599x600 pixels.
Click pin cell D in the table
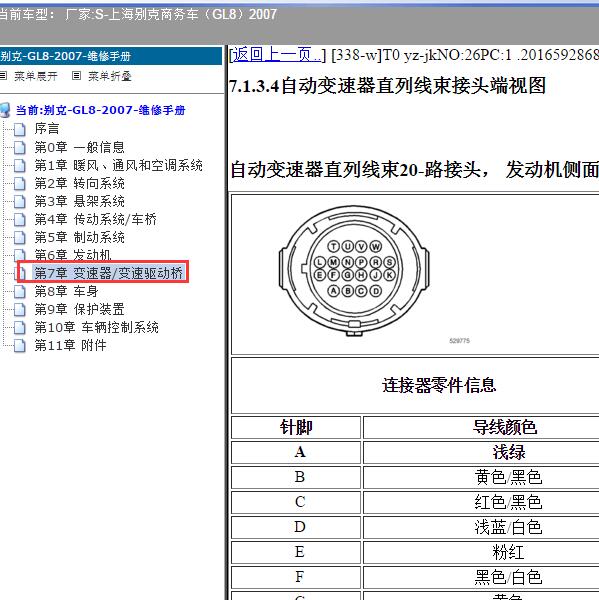[296, 527]
